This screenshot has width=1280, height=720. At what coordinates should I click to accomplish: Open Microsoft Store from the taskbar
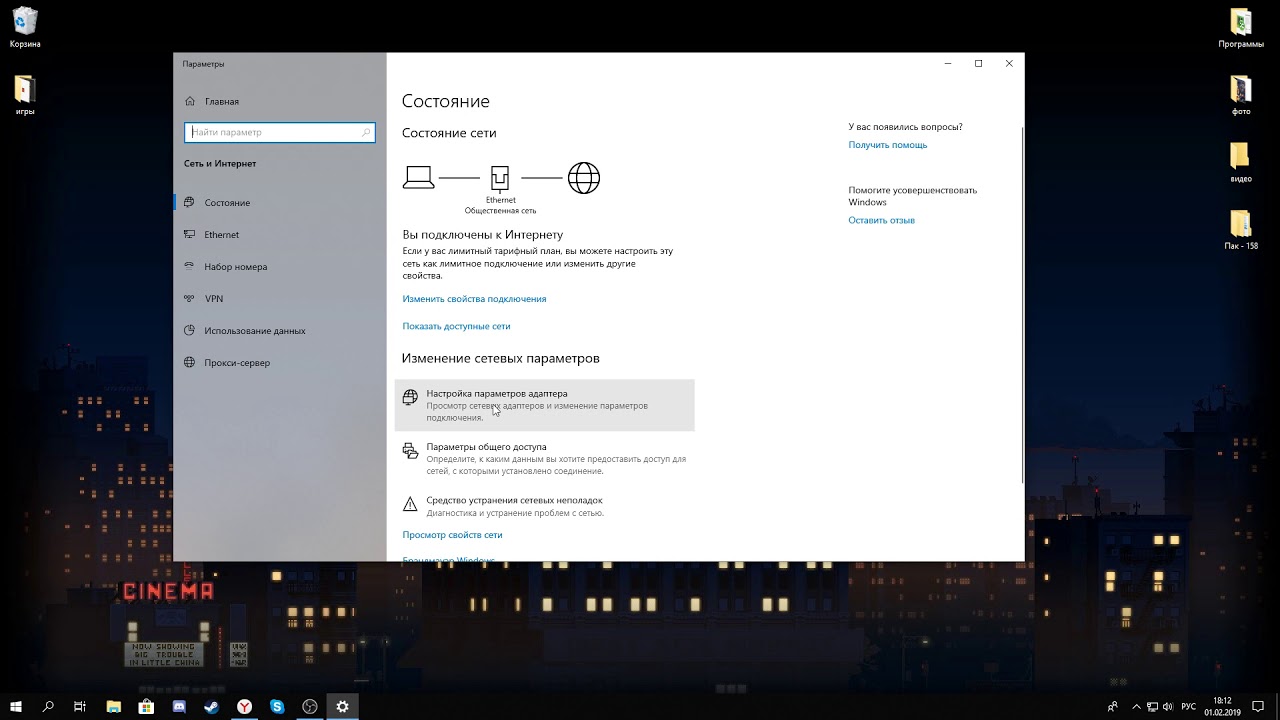(x=146, y=707)
